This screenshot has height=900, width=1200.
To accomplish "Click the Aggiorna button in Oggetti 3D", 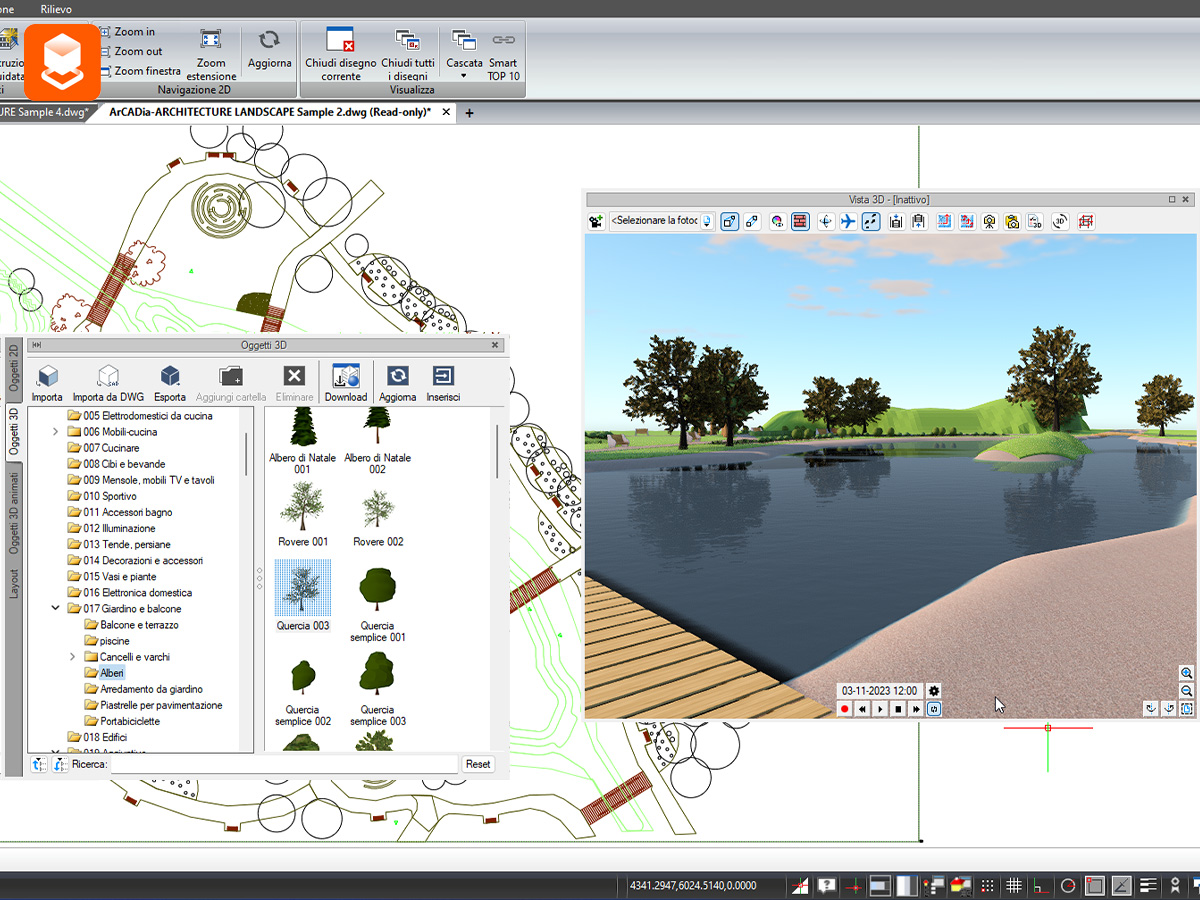I will [398, 380].
